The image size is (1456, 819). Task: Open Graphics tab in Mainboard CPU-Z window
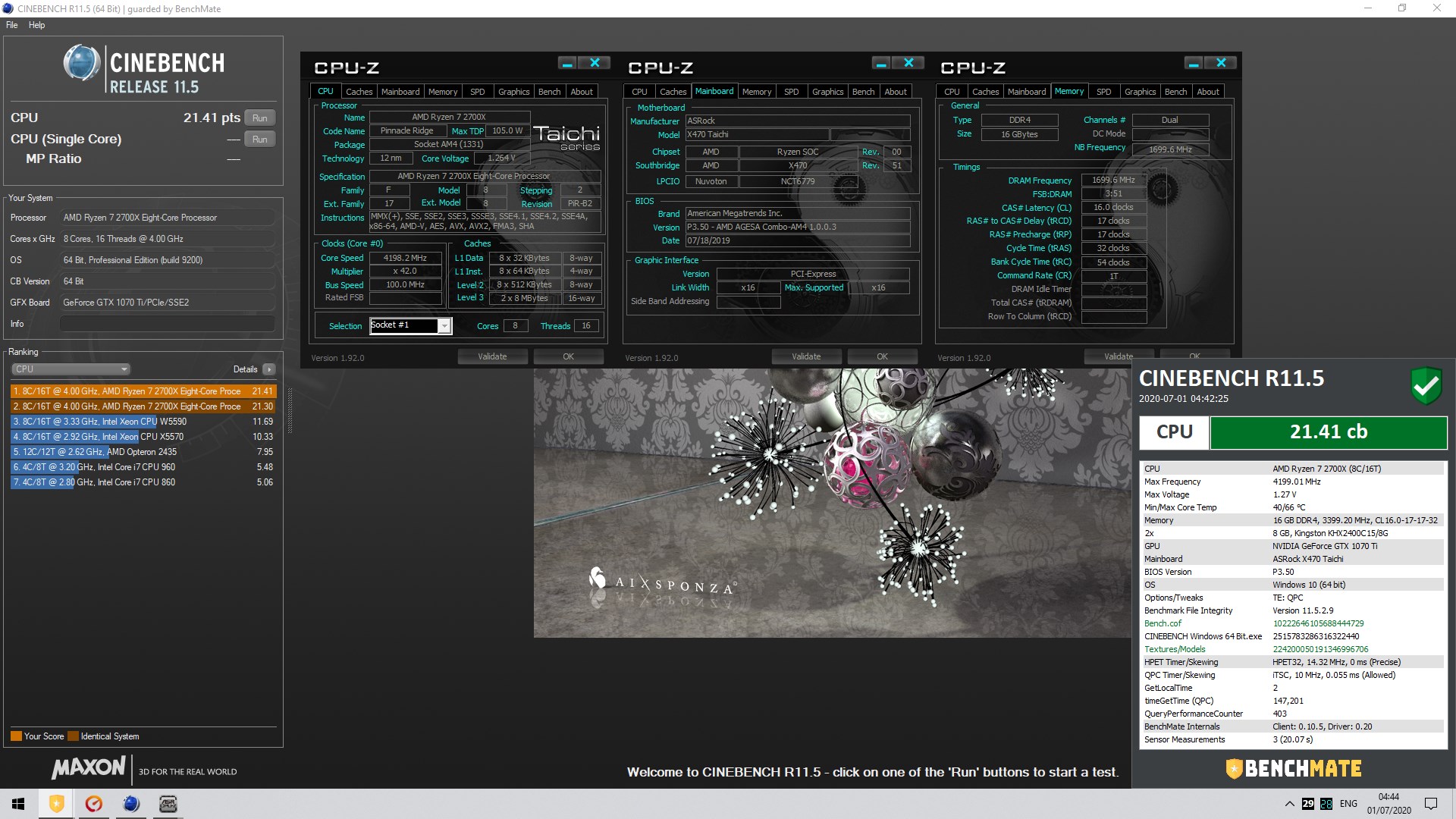click(x=827, y=92)
